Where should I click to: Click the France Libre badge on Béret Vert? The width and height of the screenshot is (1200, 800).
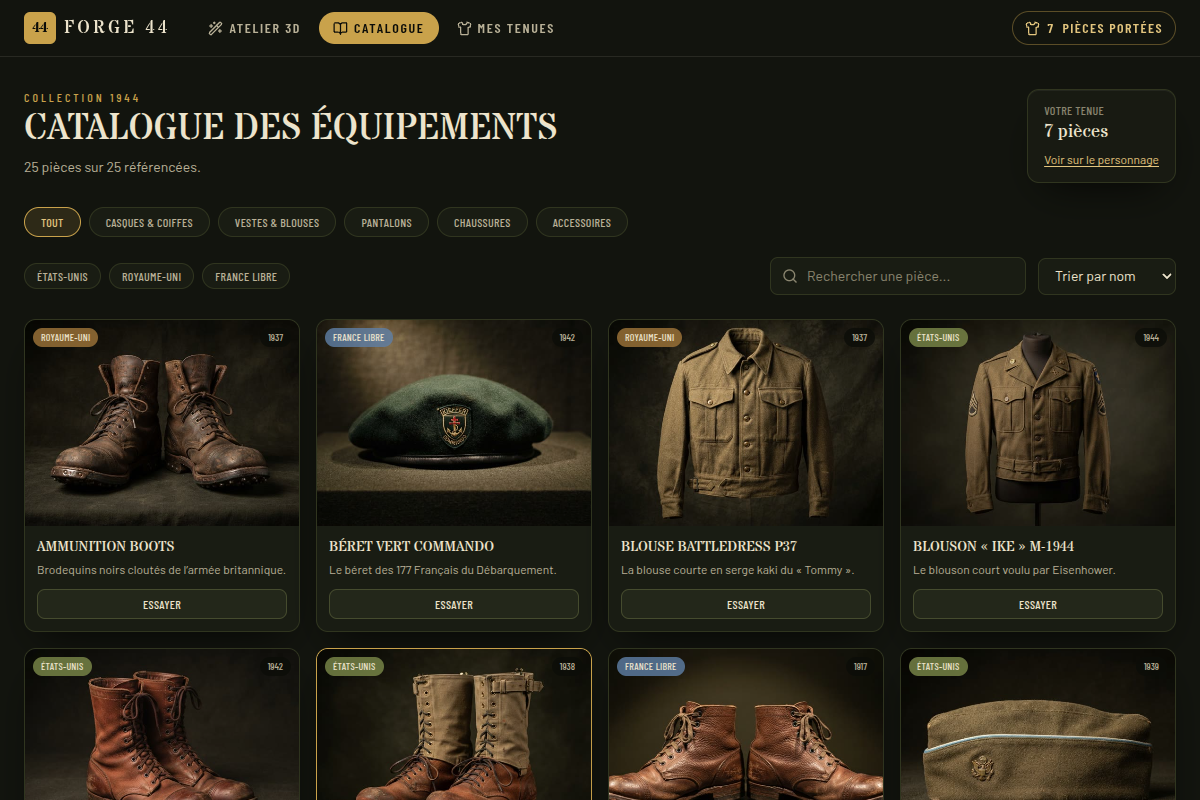tap(358, 338)
